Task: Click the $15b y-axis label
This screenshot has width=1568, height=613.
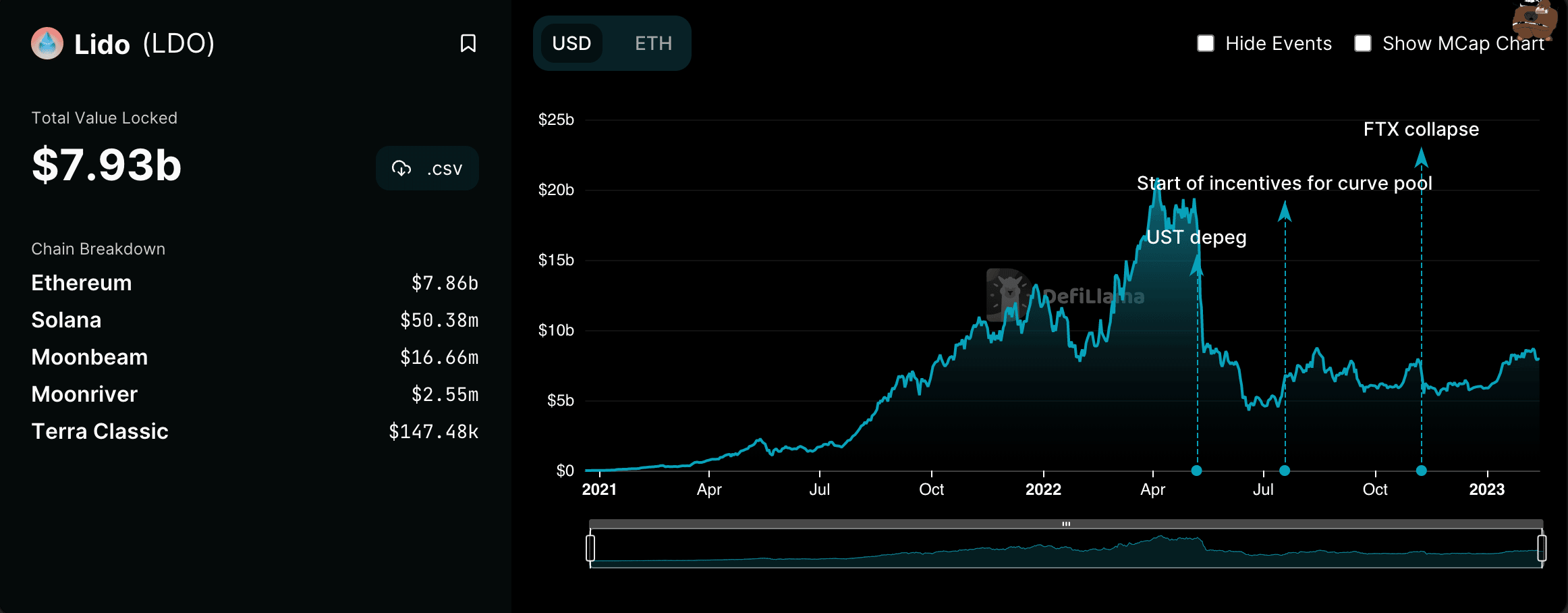Action: coord(556,260)
